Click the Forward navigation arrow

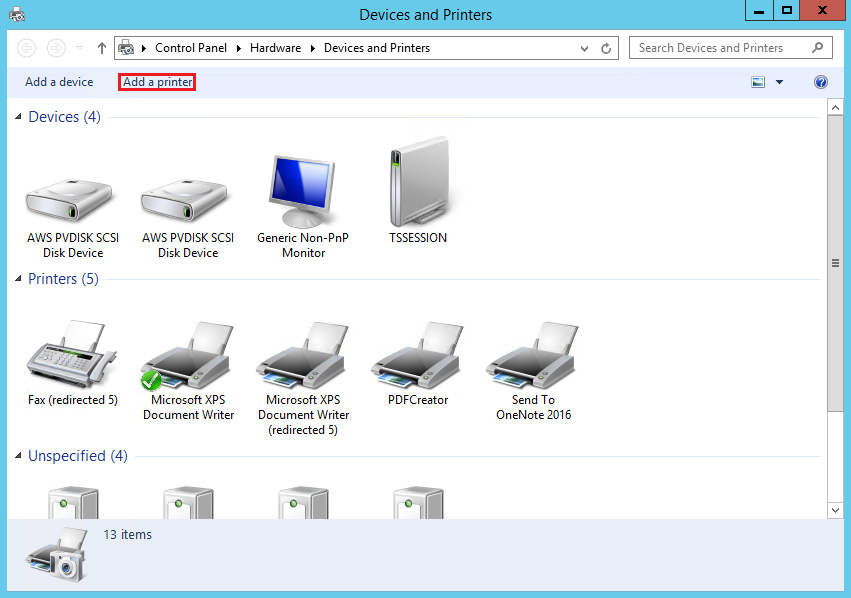56,48
